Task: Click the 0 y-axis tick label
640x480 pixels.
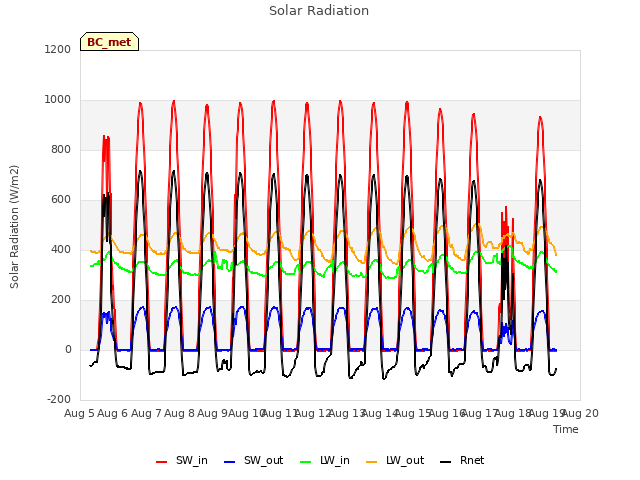Action: [68, 350]
